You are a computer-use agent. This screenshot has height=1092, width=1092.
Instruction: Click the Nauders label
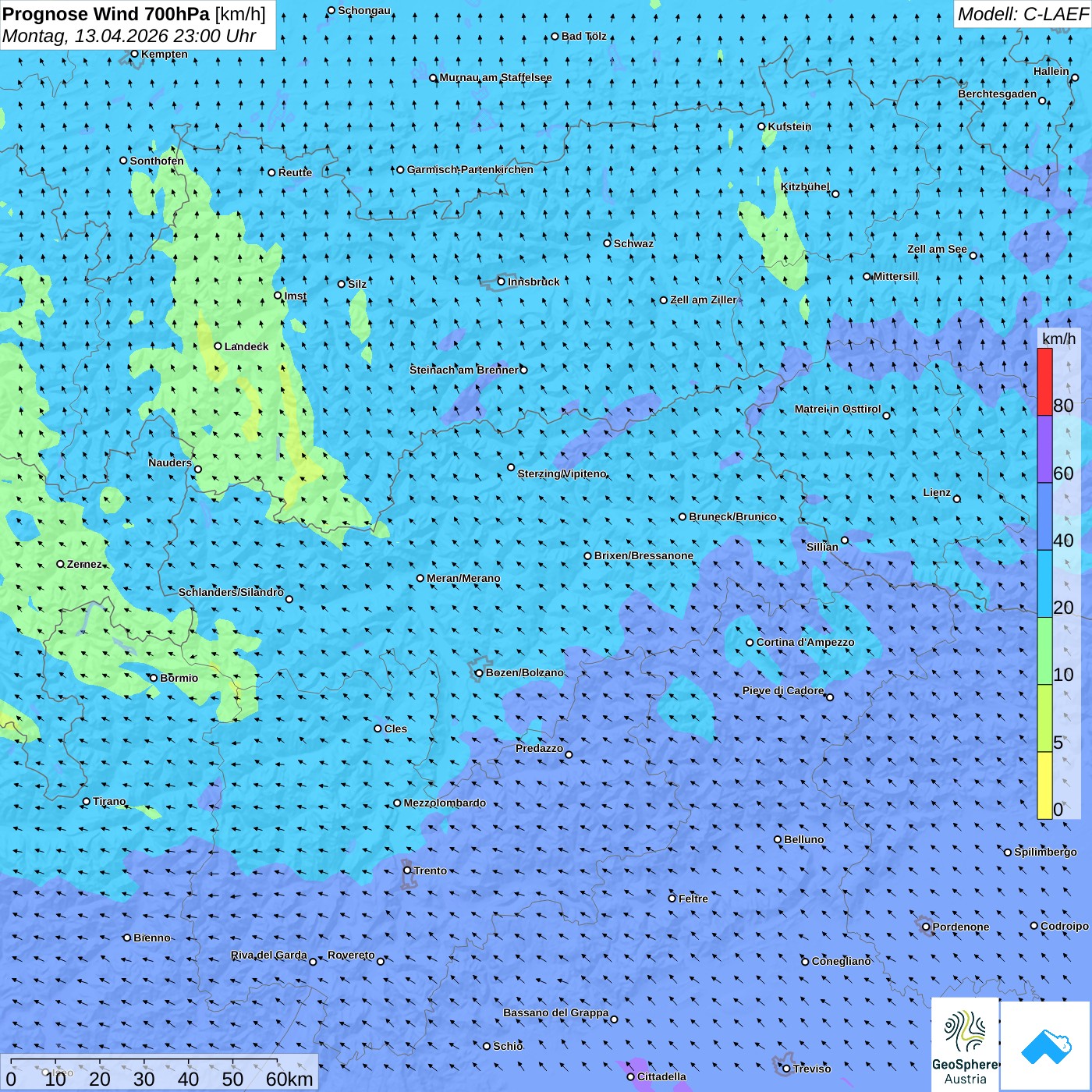[x=169, y=463]
